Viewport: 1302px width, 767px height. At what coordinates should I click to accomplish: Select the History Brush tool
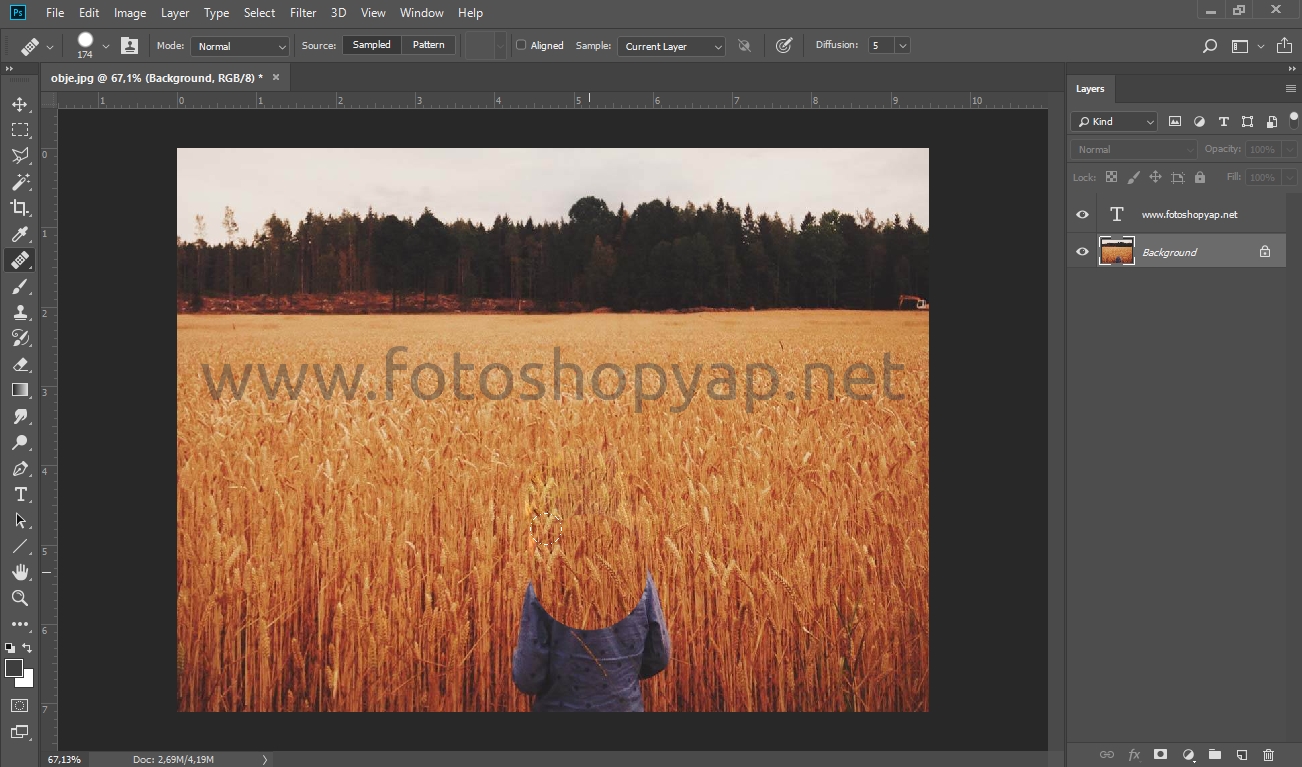coord(20,338)
